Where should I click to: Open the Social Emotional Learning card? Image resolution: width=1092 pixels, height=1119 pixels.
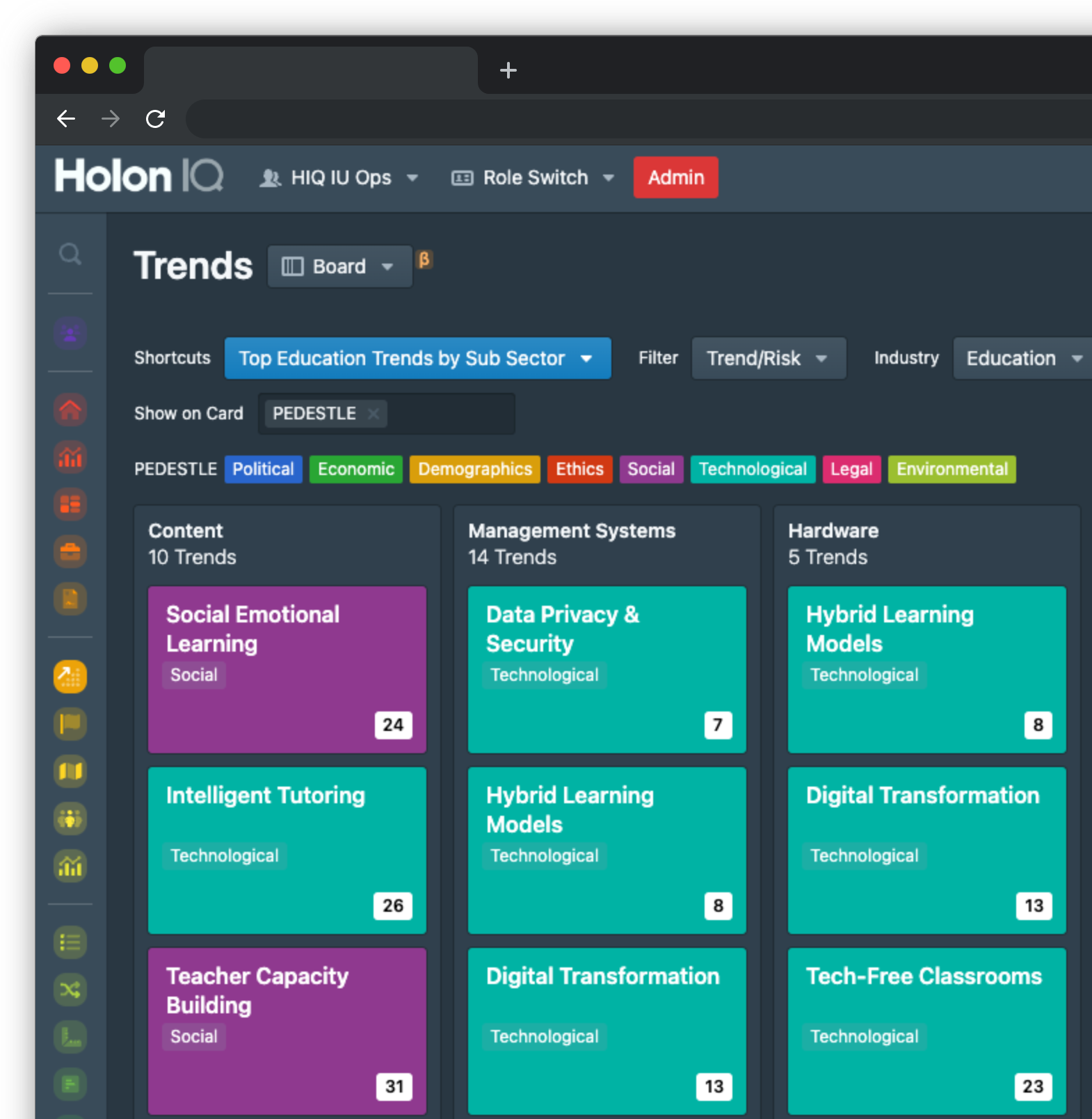pyautogui.click(x=287, y=670)
